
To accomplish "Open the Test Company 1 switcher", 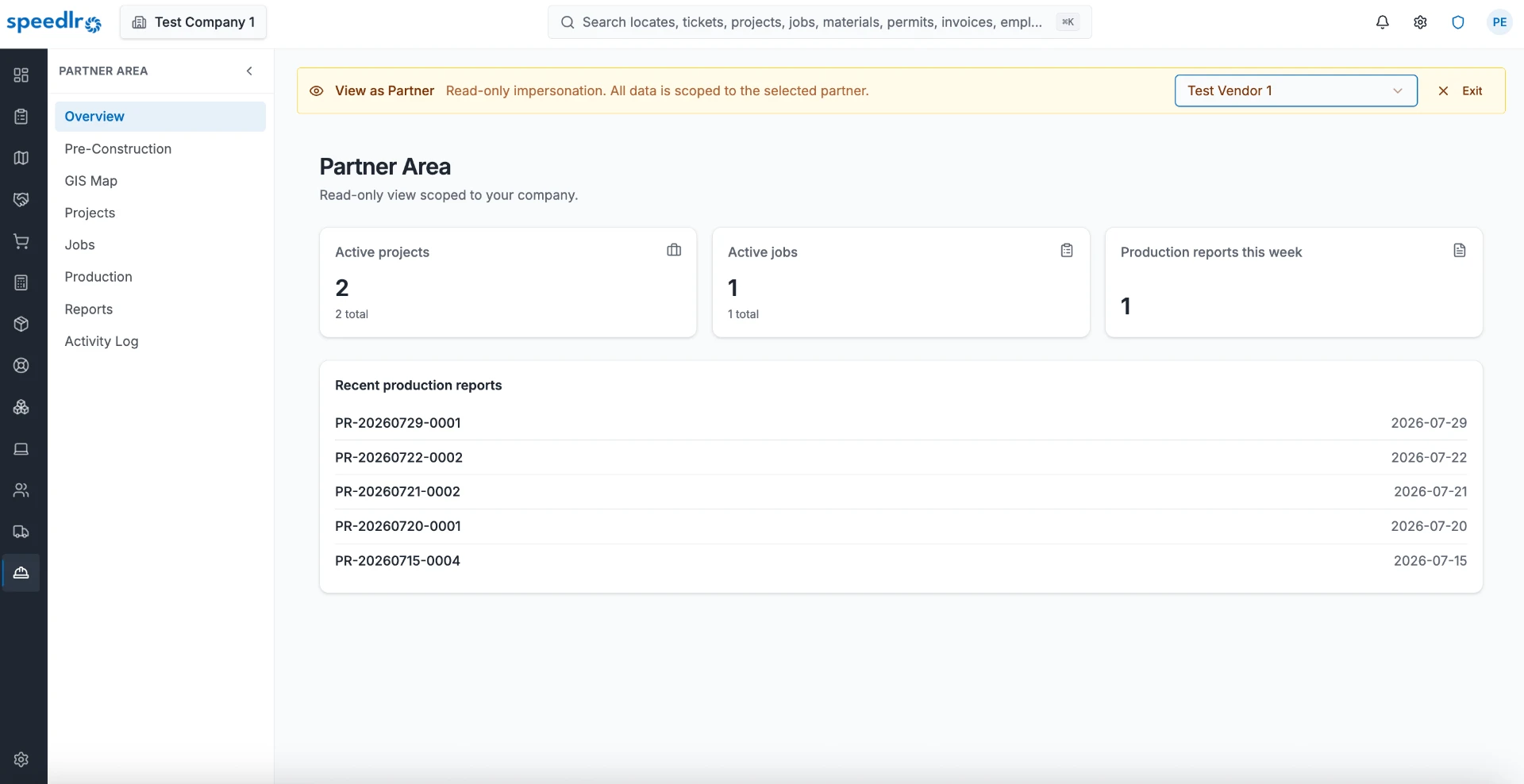I will coord(193,22).
